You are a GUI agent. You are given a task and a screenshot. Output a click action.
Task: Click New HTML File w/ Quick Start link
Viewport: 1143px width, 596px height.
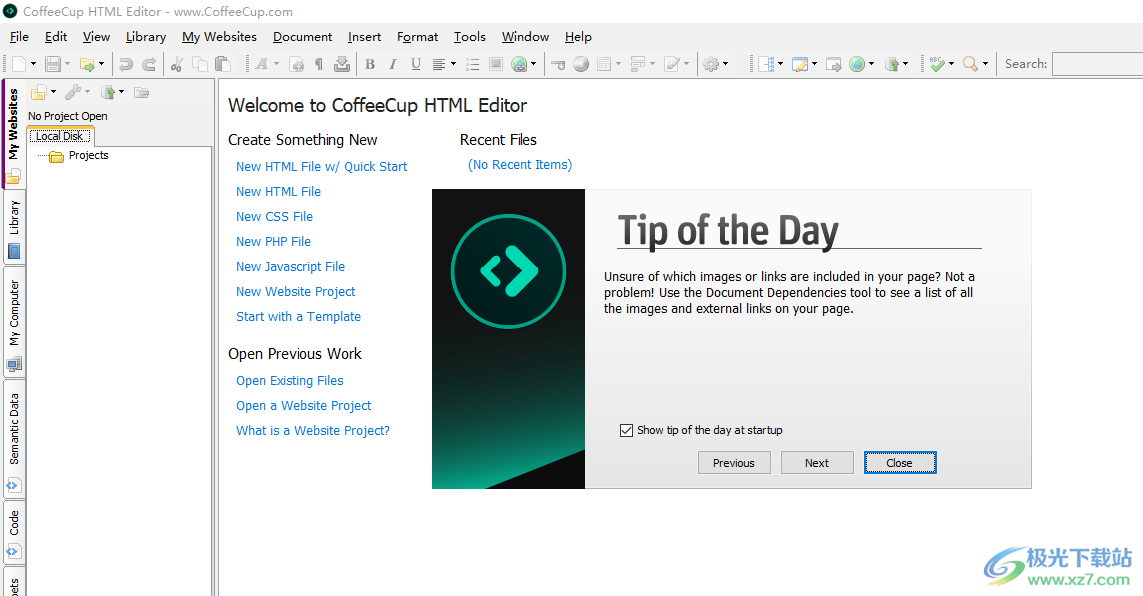[x=321, y=167]
